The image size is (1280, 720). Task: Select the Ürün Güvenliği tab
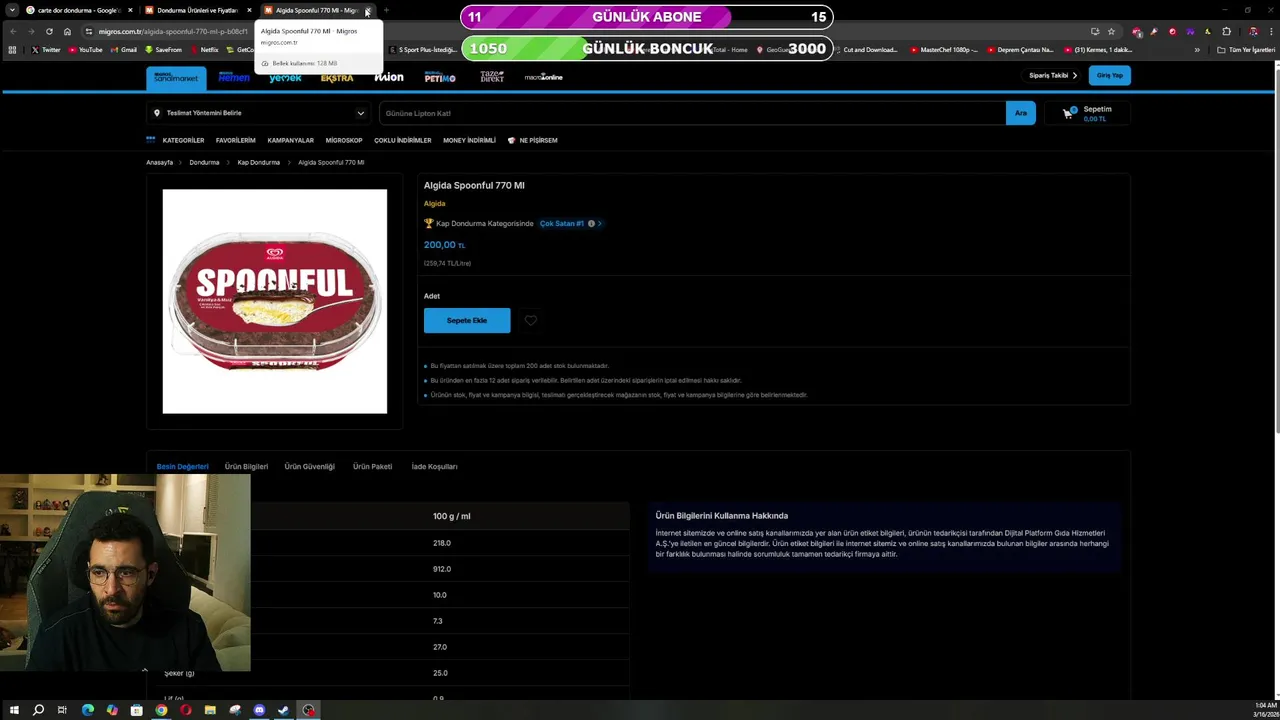pos(309,466)
